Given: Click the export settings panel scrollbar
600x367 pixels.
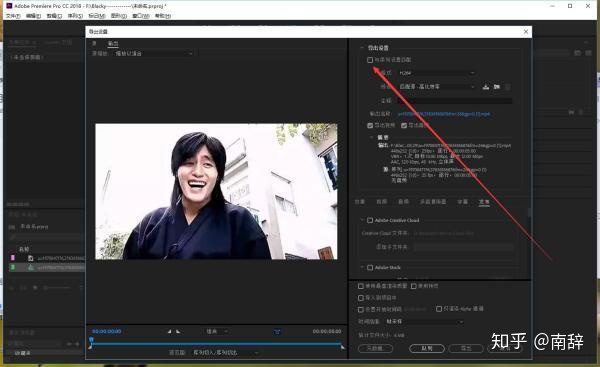Looking at the screenshot, I should coord(530,213).
